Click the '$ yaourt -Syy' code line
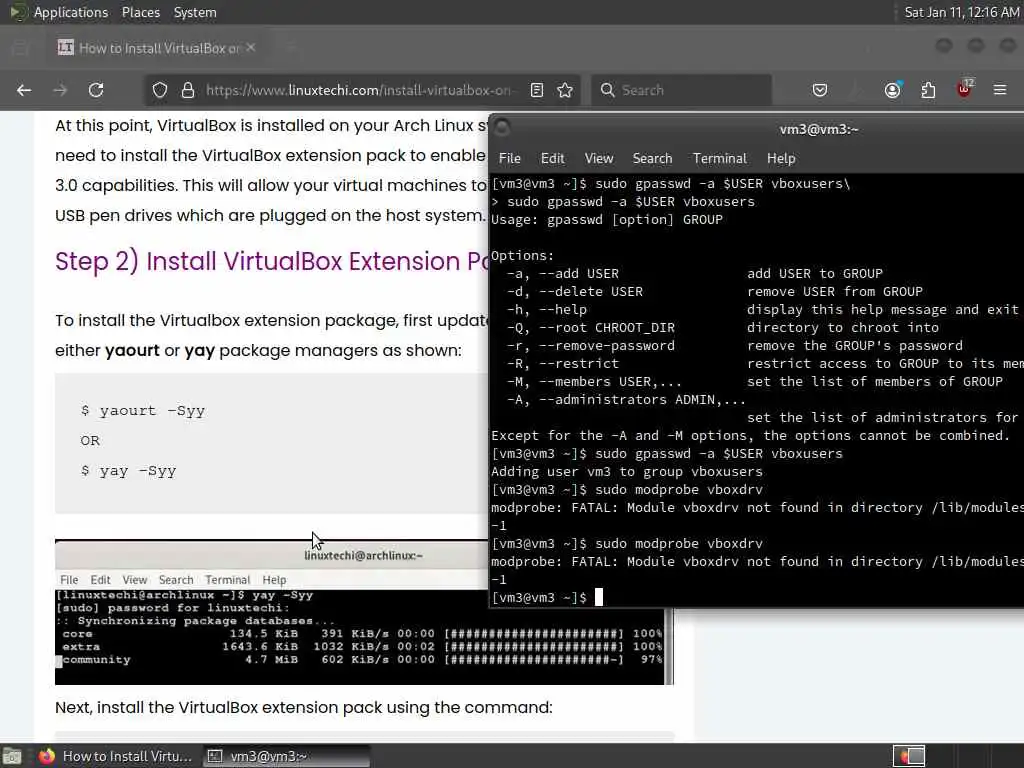1024x768 pixels. point(142,411)
